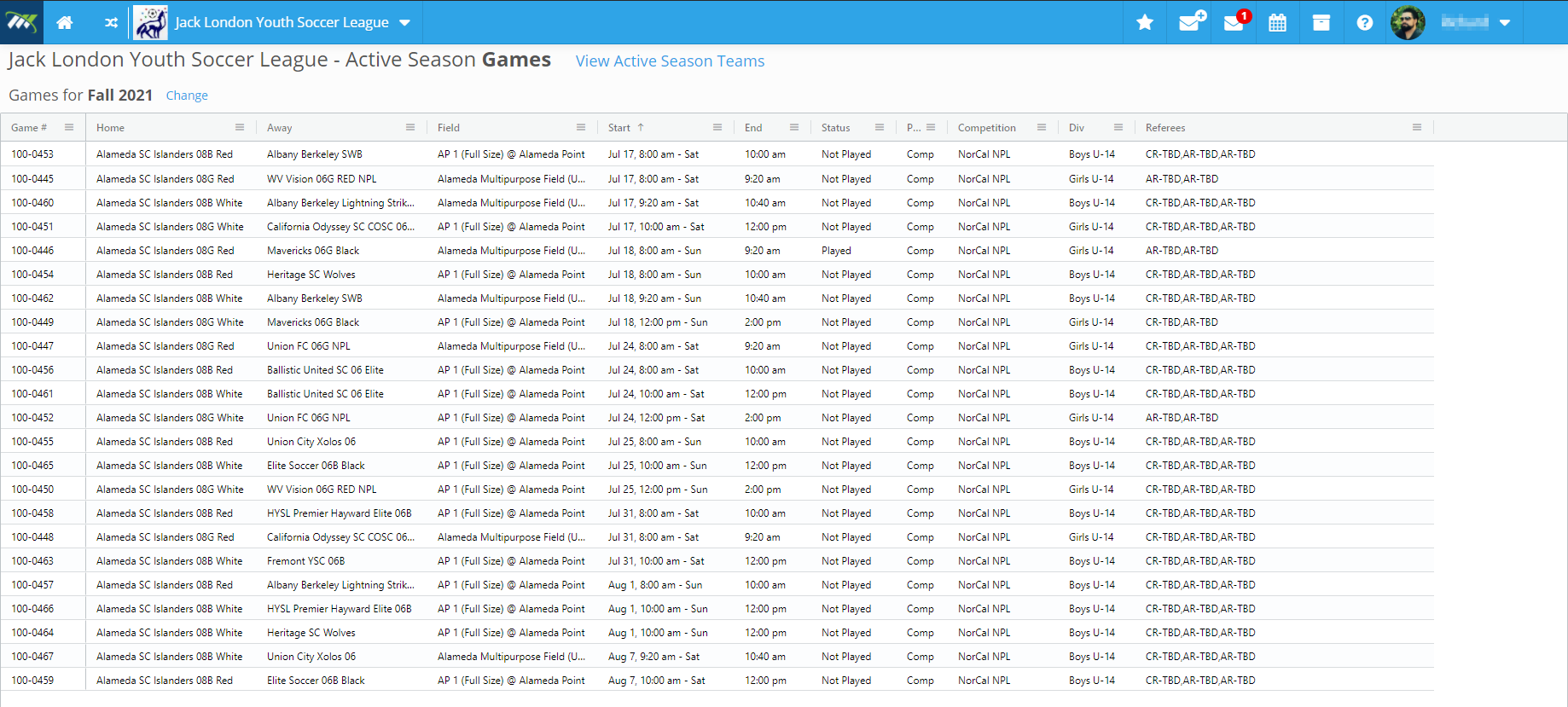Click 'Albany Berkeley SWB' in game 100-0453 row
1568x707 pixels.
tap(315, 154)
